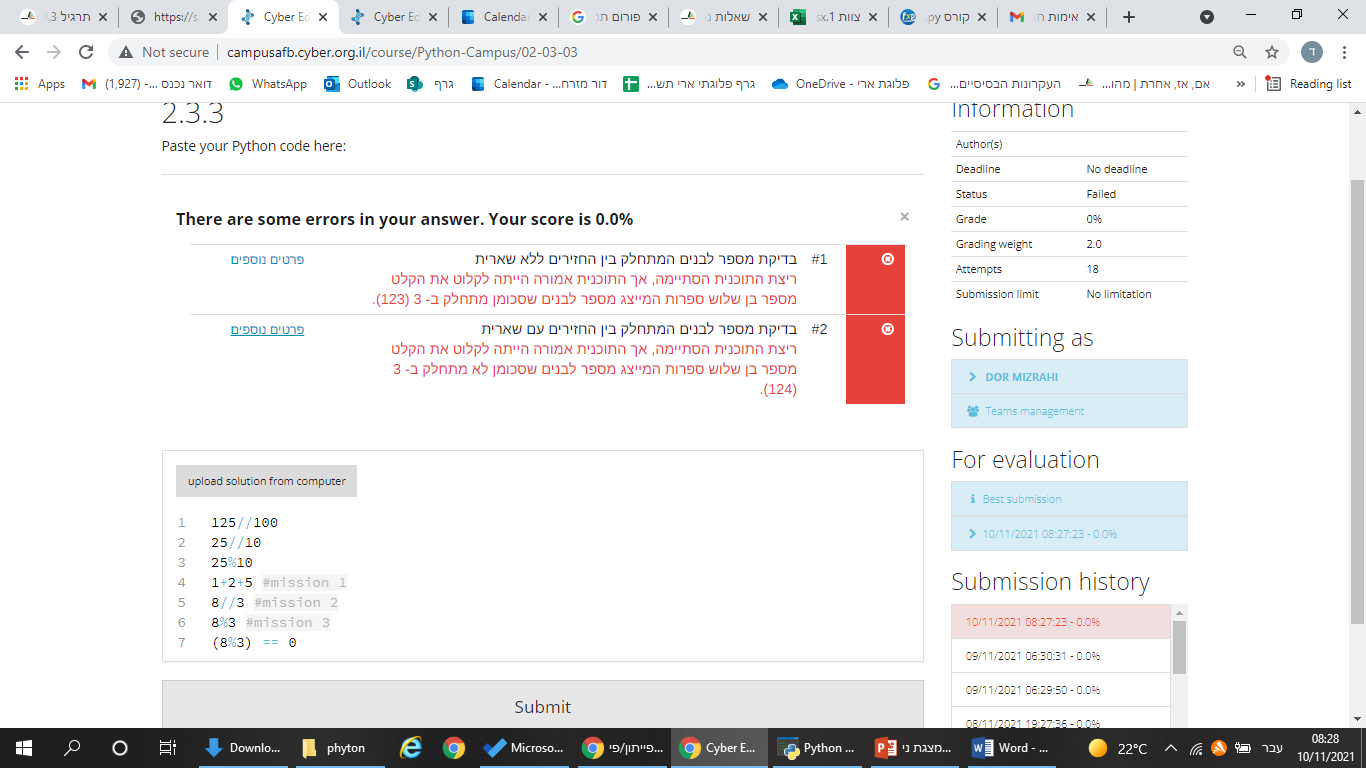The image size is (1366, 768).
Task: Show more bookmarks with the chevron
Action: (x=1241, y=84)
